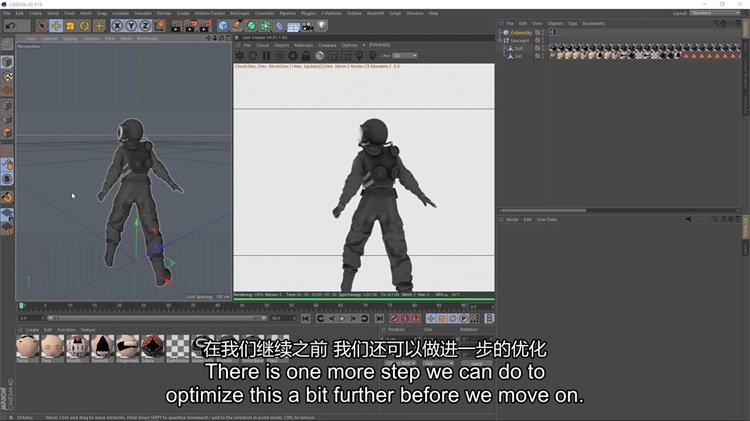
Task: Click the timeline scrubber at frame 0
Action: point(21,306)
